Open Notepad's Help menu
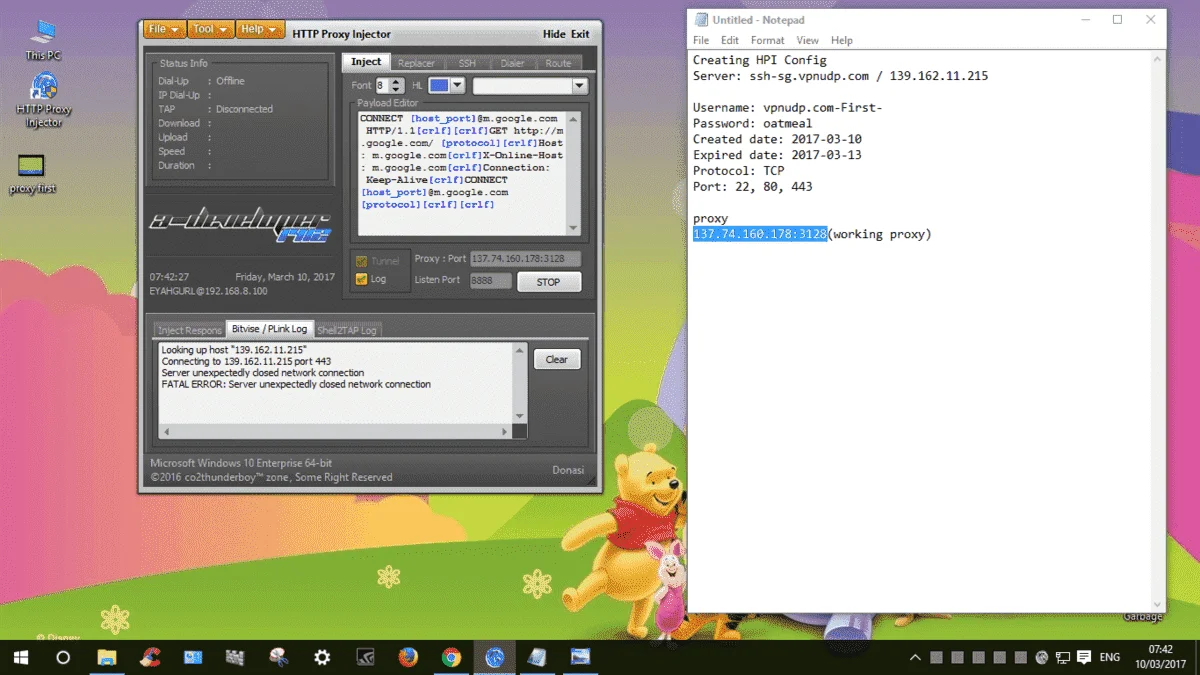This screenshot has width=1200, height=675. click(x=842, y=40)
